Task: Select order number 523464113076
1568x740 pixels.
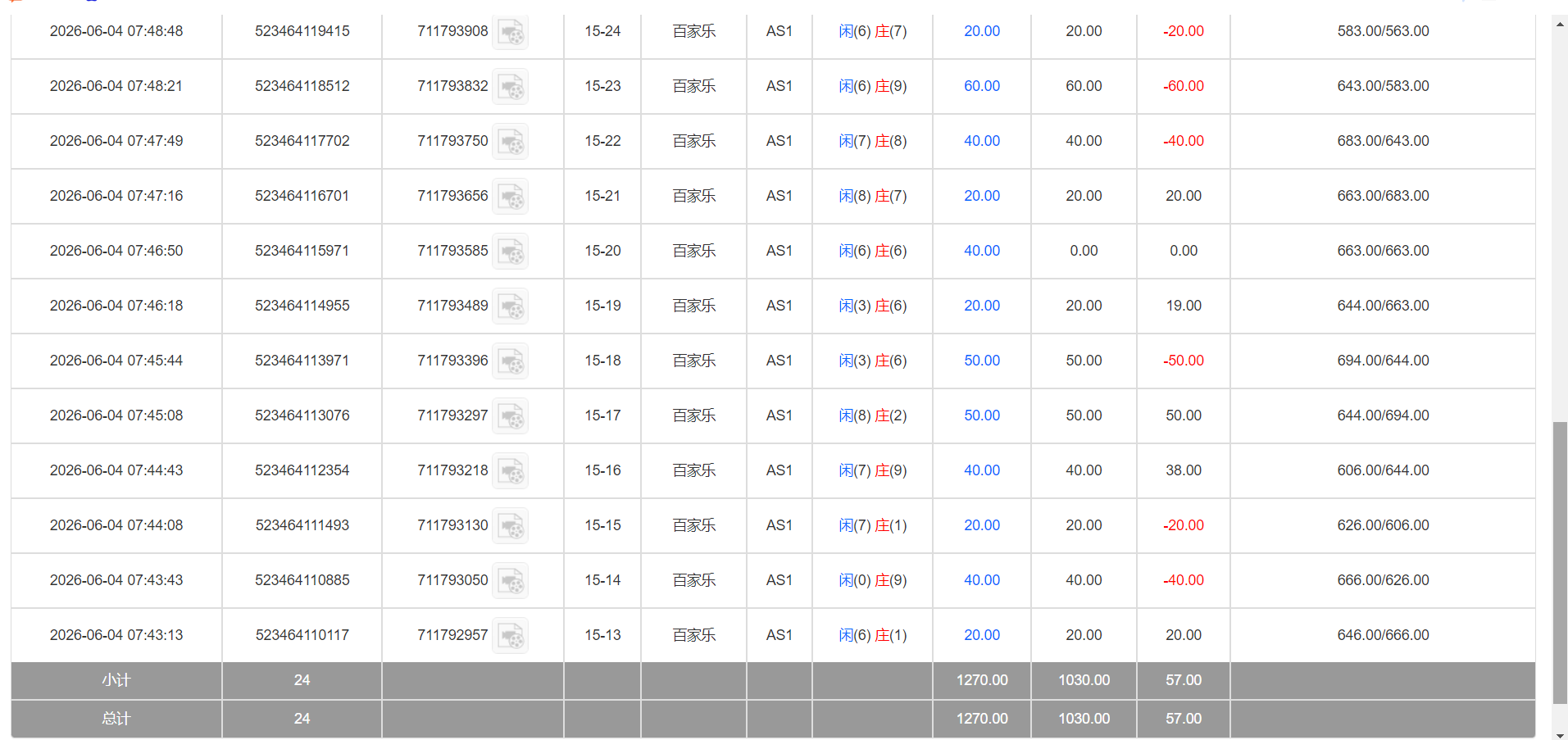Action: (x=302, y=415)
